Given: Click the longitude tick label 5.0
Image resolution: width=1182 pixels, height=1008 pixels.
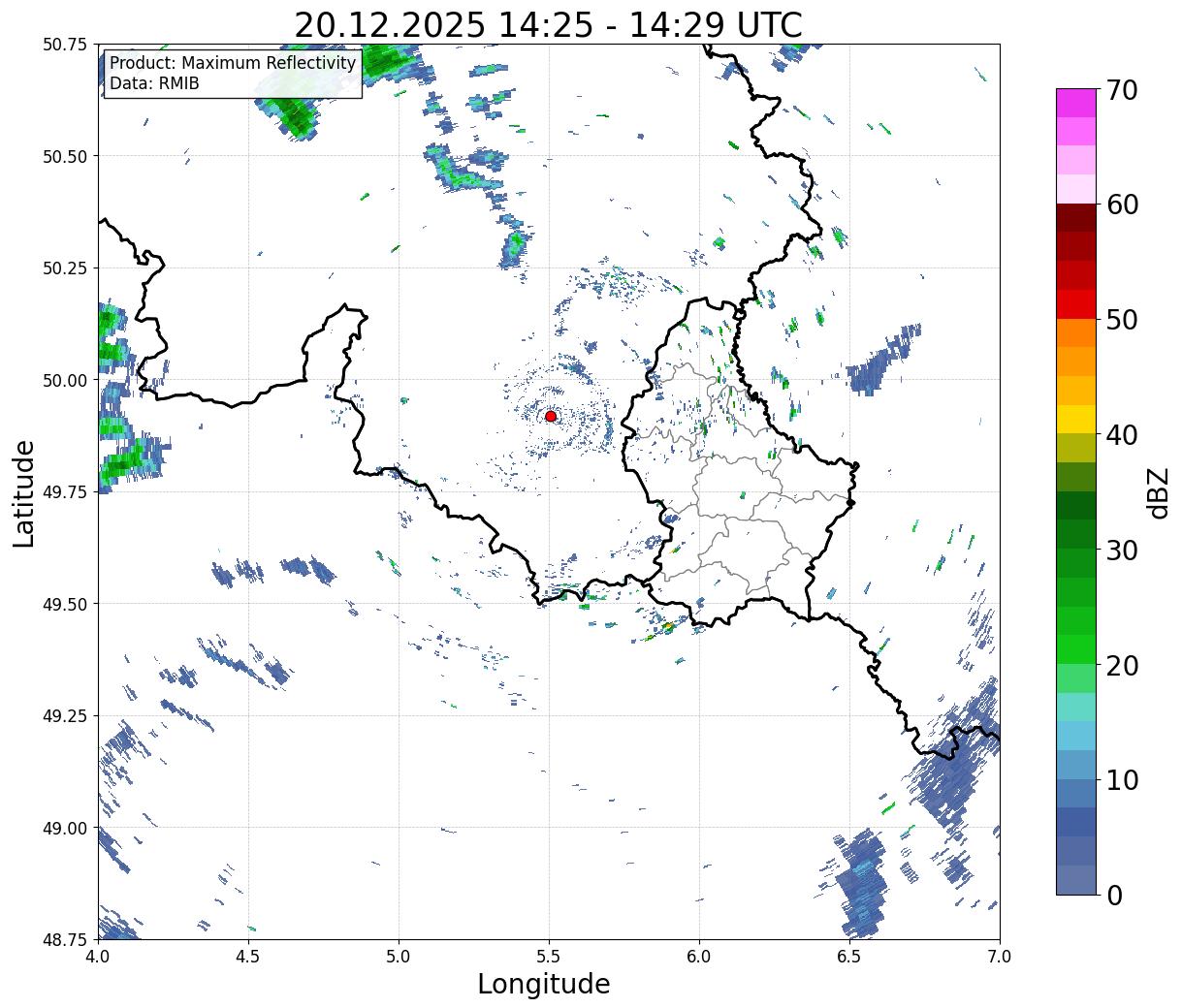Looking at the screenshot, I should (x=399, y=956).
